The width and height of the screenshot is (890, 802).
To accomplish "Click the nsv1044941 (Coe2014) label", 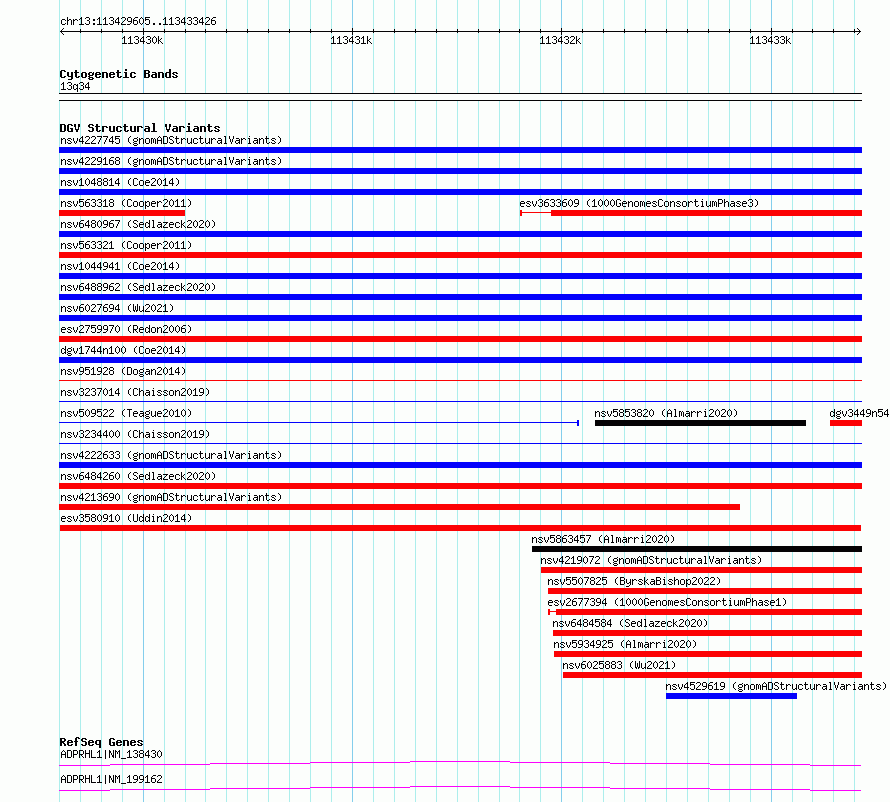I will tap(120, 266).
